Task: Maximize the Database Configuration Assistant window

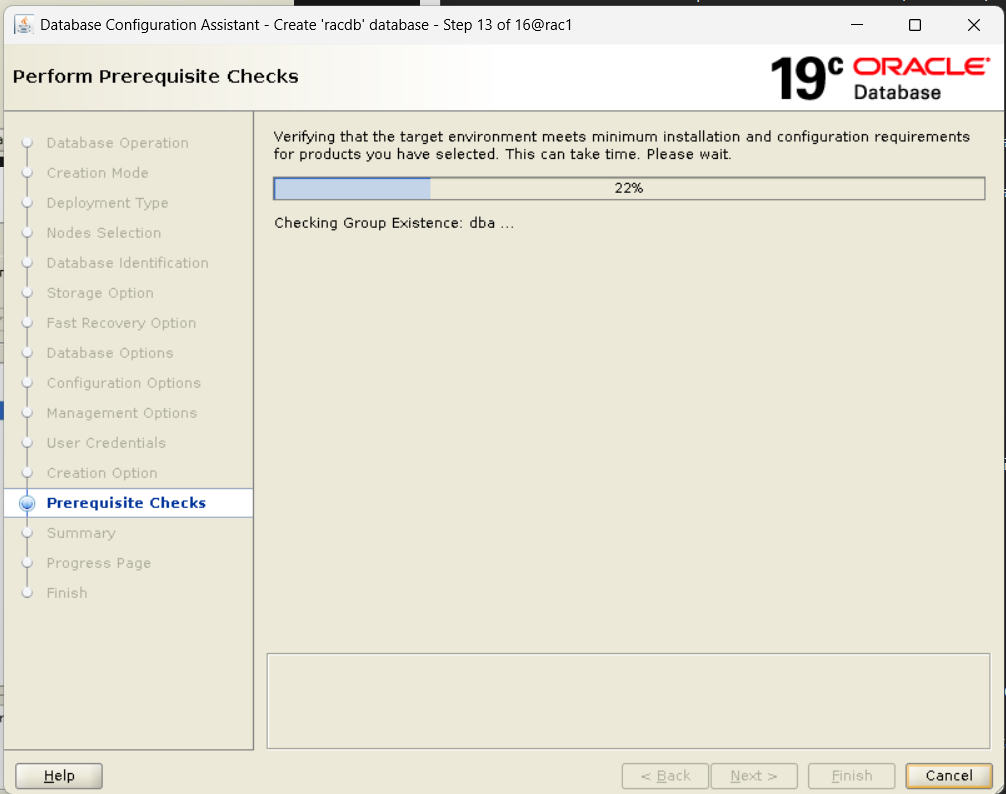Action: coord(915,25)
